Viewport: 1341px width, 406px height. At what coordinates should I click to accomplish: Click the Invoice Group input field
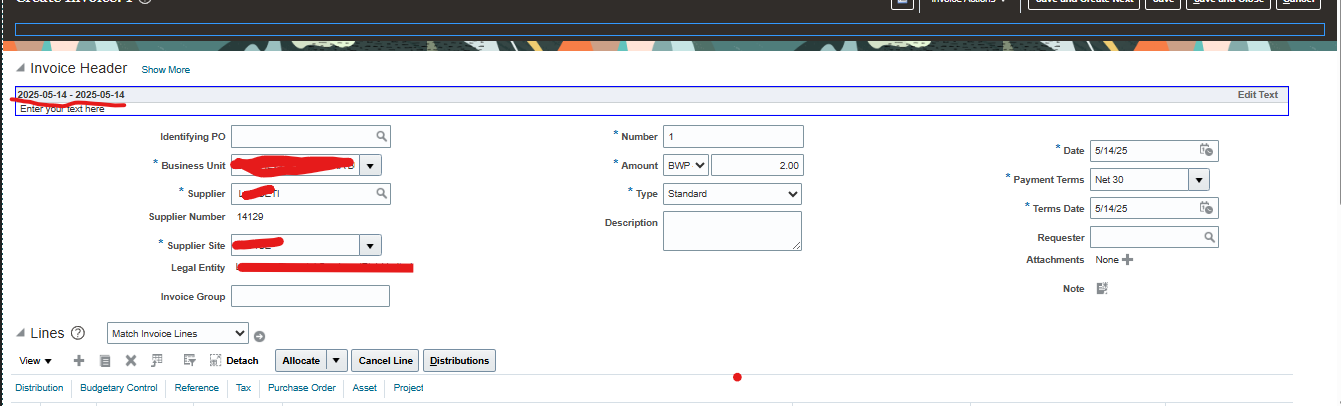[x=310, y=296]
